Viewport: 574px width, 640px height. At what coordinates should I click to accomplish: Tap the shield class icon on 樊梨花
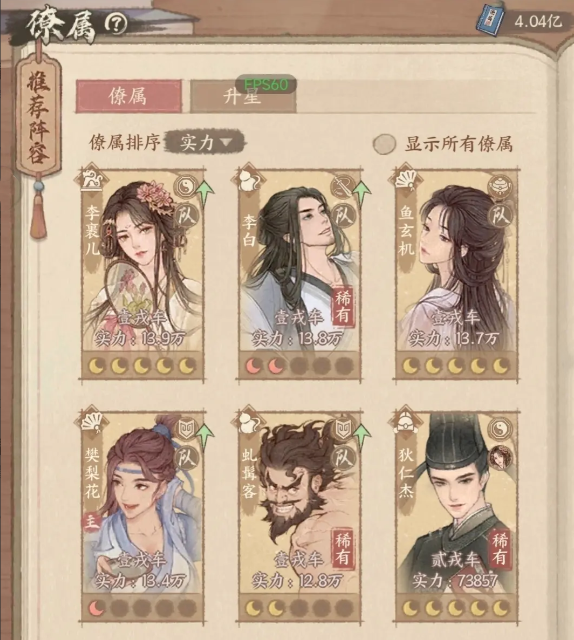point(186,429)
